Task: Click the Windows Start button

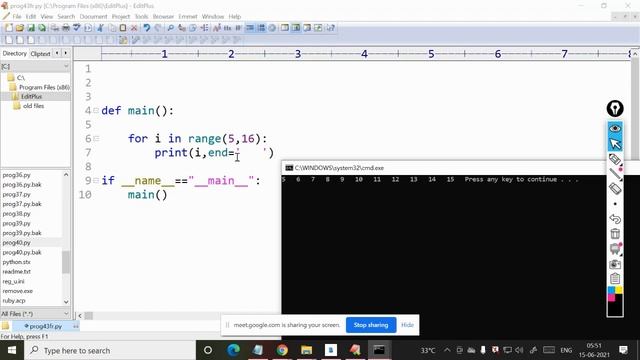Action: point(12,350)
